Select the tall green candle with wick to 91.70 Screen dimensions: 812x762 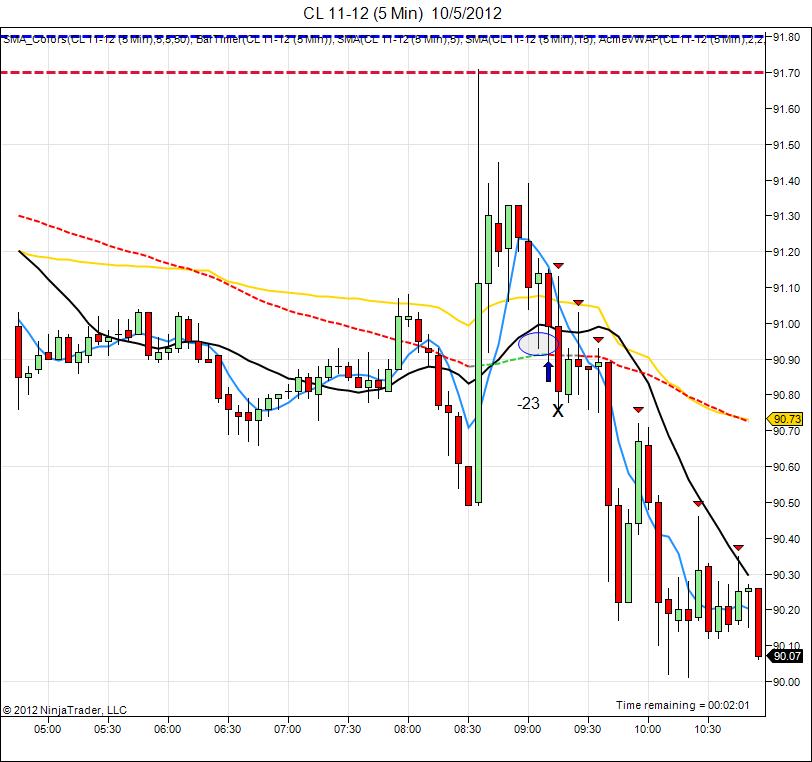tap(478, 393)
